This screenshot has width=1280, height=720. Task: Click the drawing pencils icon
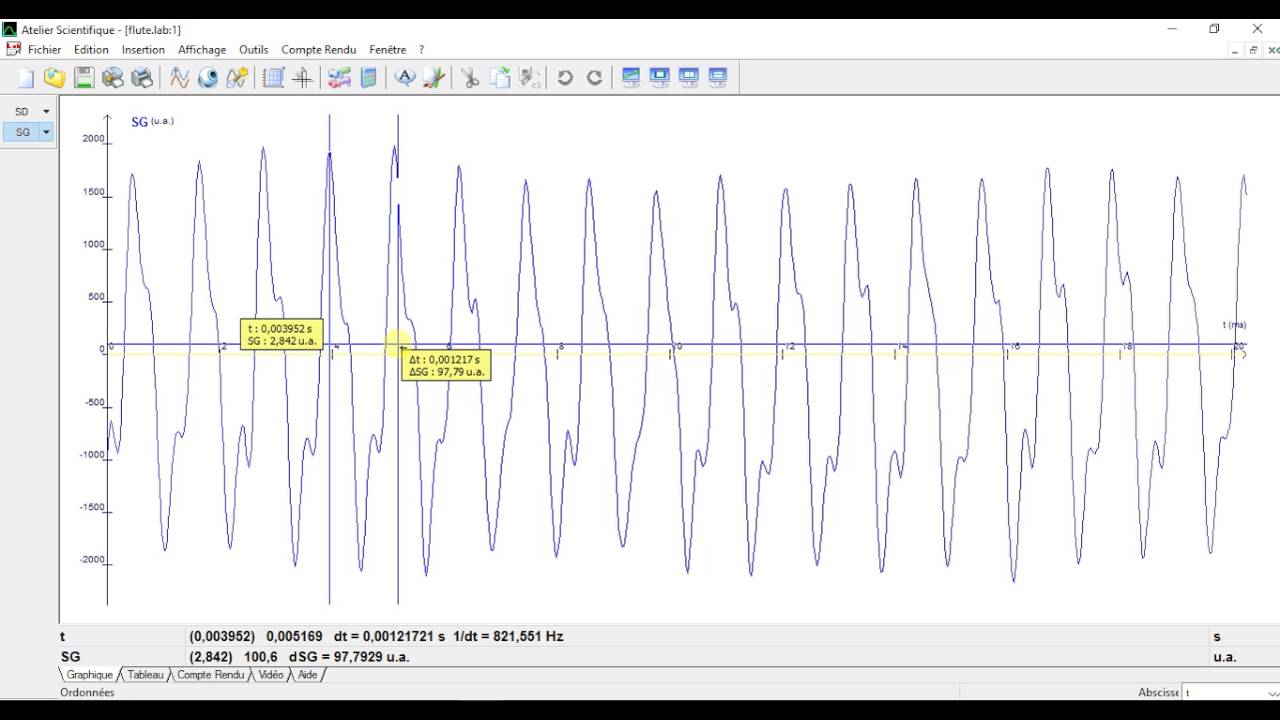[x=433, y=78]
